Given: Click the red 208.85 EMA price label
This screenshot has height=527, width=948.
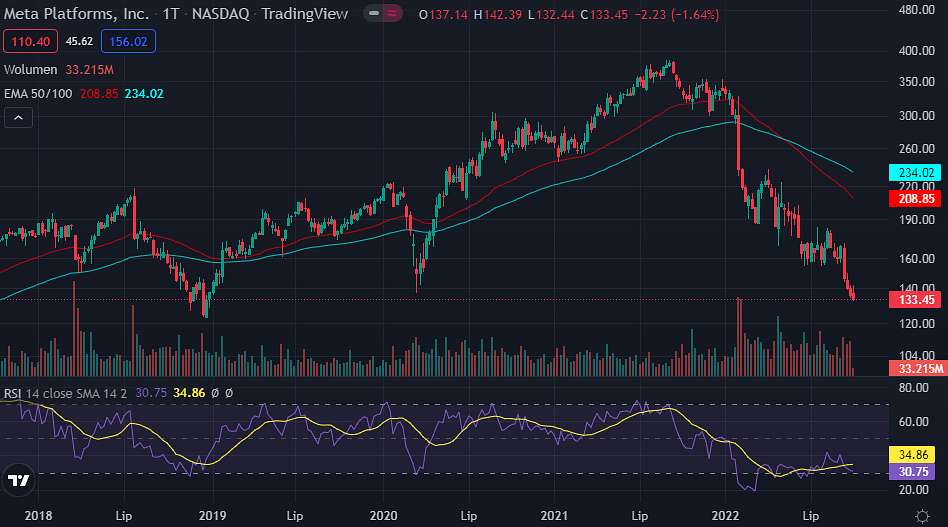Looking at the screenshot, I should point(915,199).
